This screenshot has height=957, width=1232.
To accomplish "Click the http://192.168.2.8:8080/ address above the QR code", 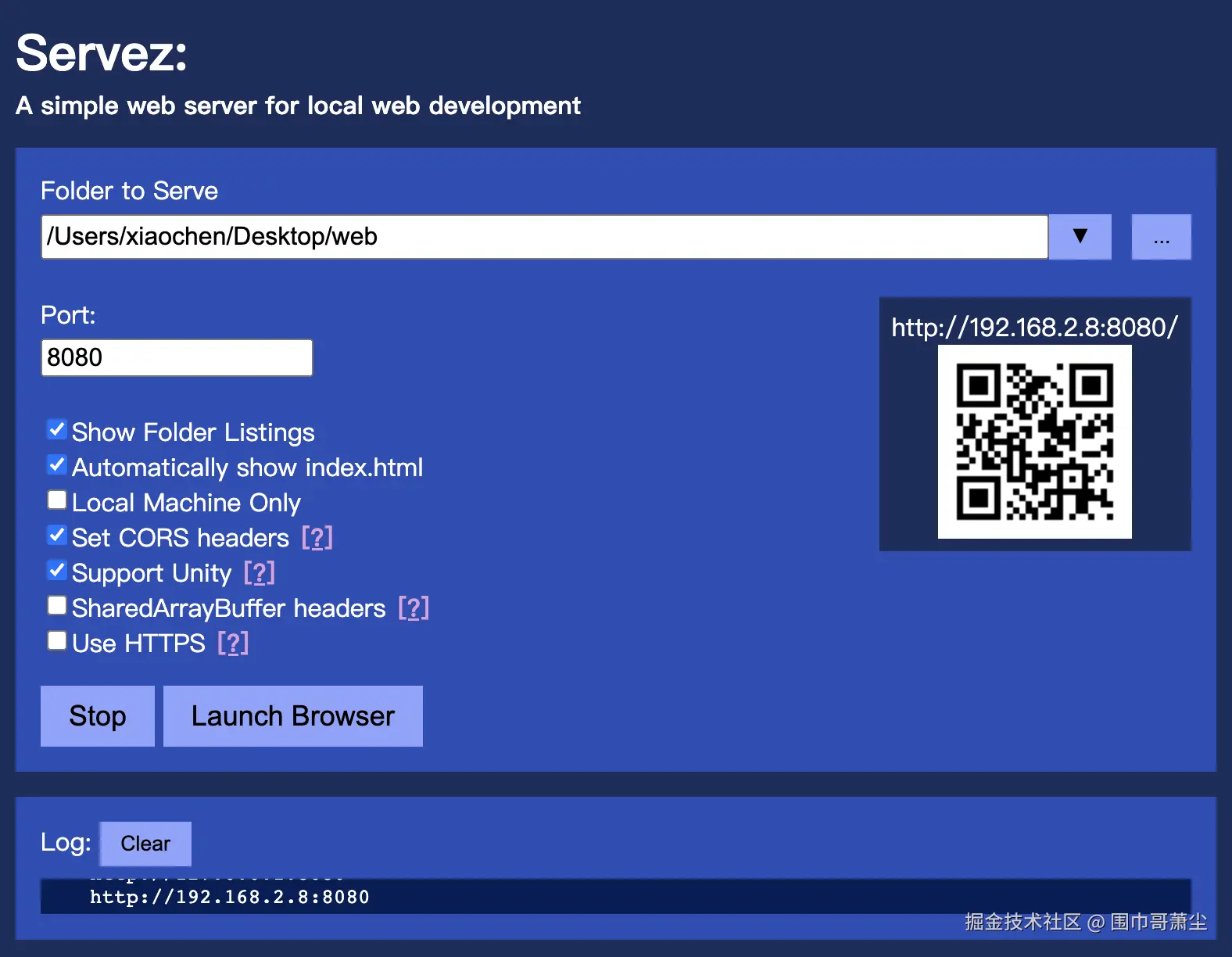I will [x=1034, y=327].
